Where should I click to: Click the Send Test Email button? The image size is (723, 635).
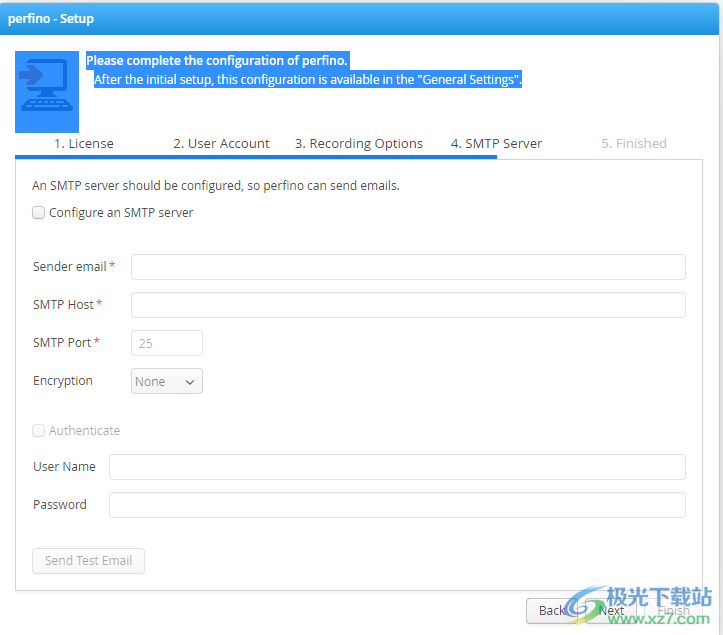point(88,561)
